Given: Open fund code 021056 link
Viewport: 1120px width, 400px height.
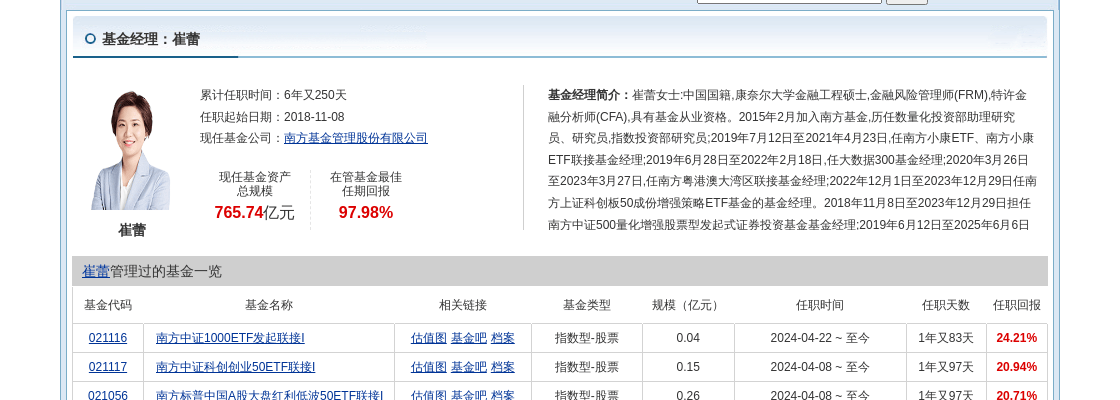Looking at the screenshot, I should point(108,395).
